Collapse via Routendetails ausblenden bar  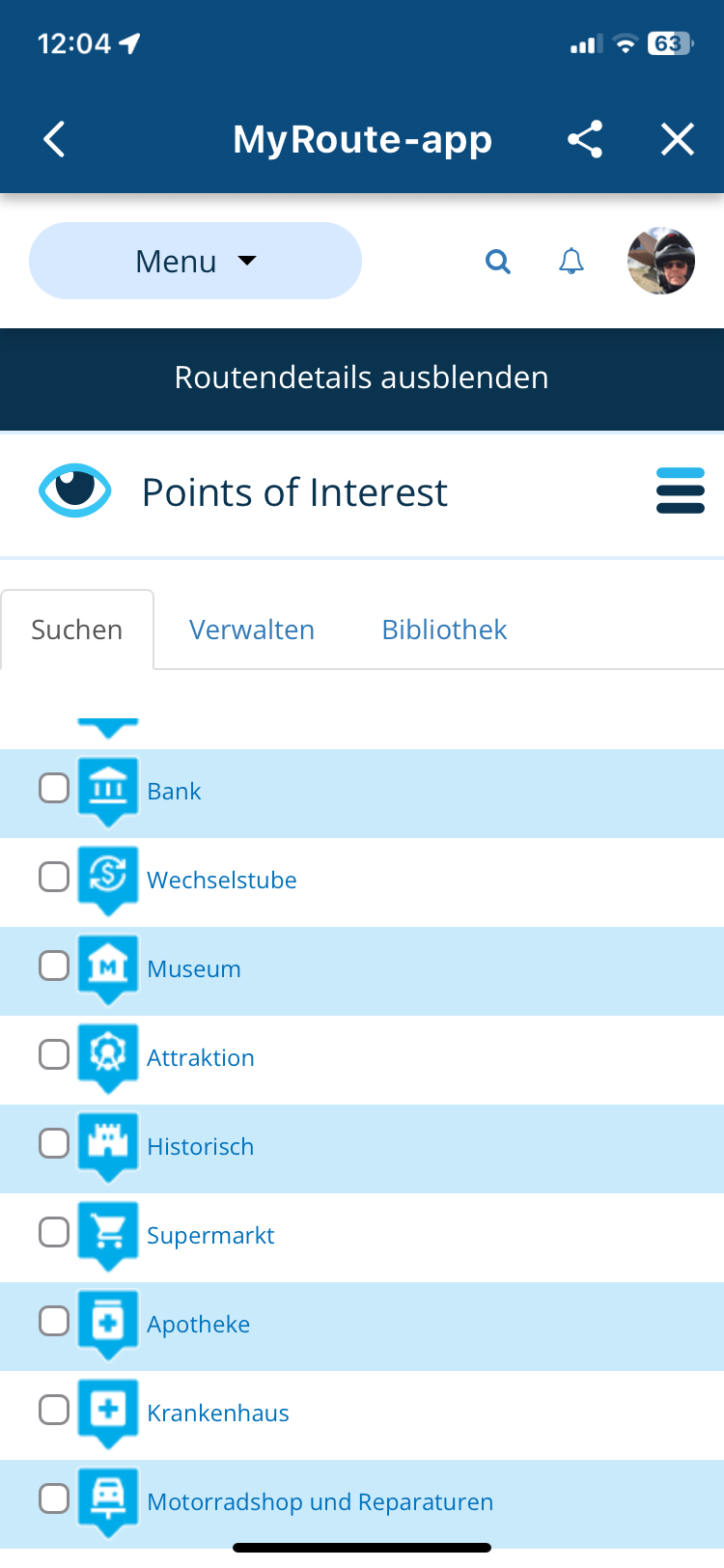(362, 378)
